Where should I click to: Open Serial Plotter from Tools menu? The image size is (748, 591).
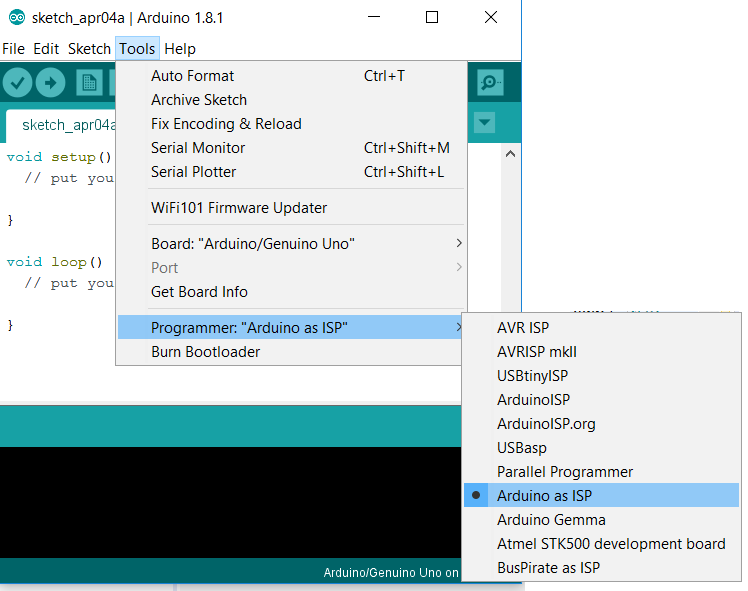pos(291,172)
